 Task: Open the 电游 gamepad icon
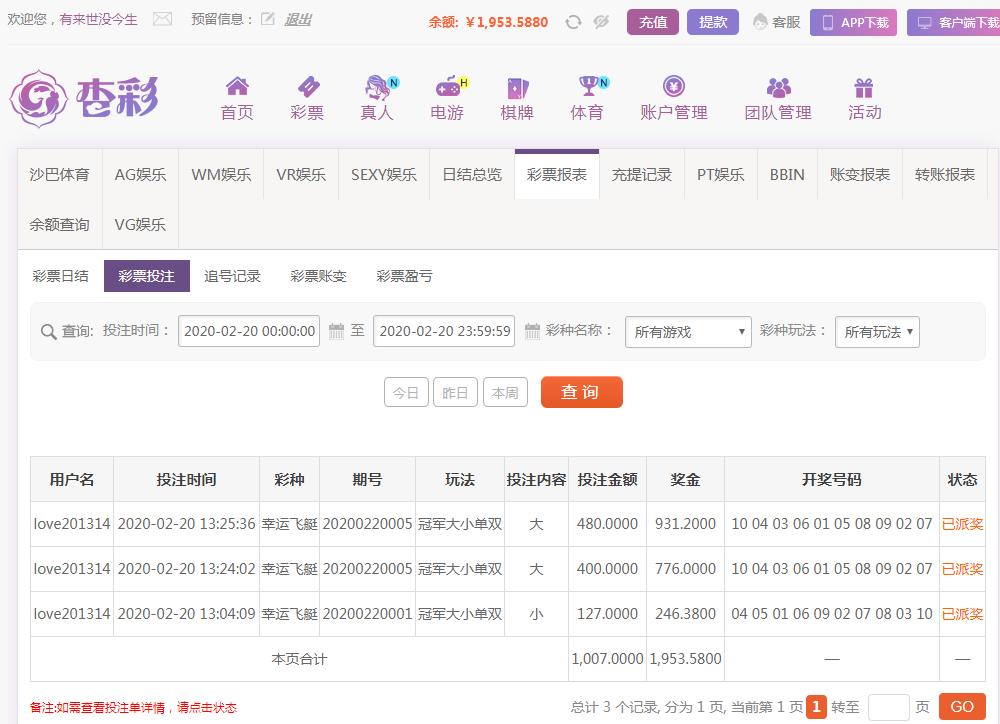pos(446,87)
